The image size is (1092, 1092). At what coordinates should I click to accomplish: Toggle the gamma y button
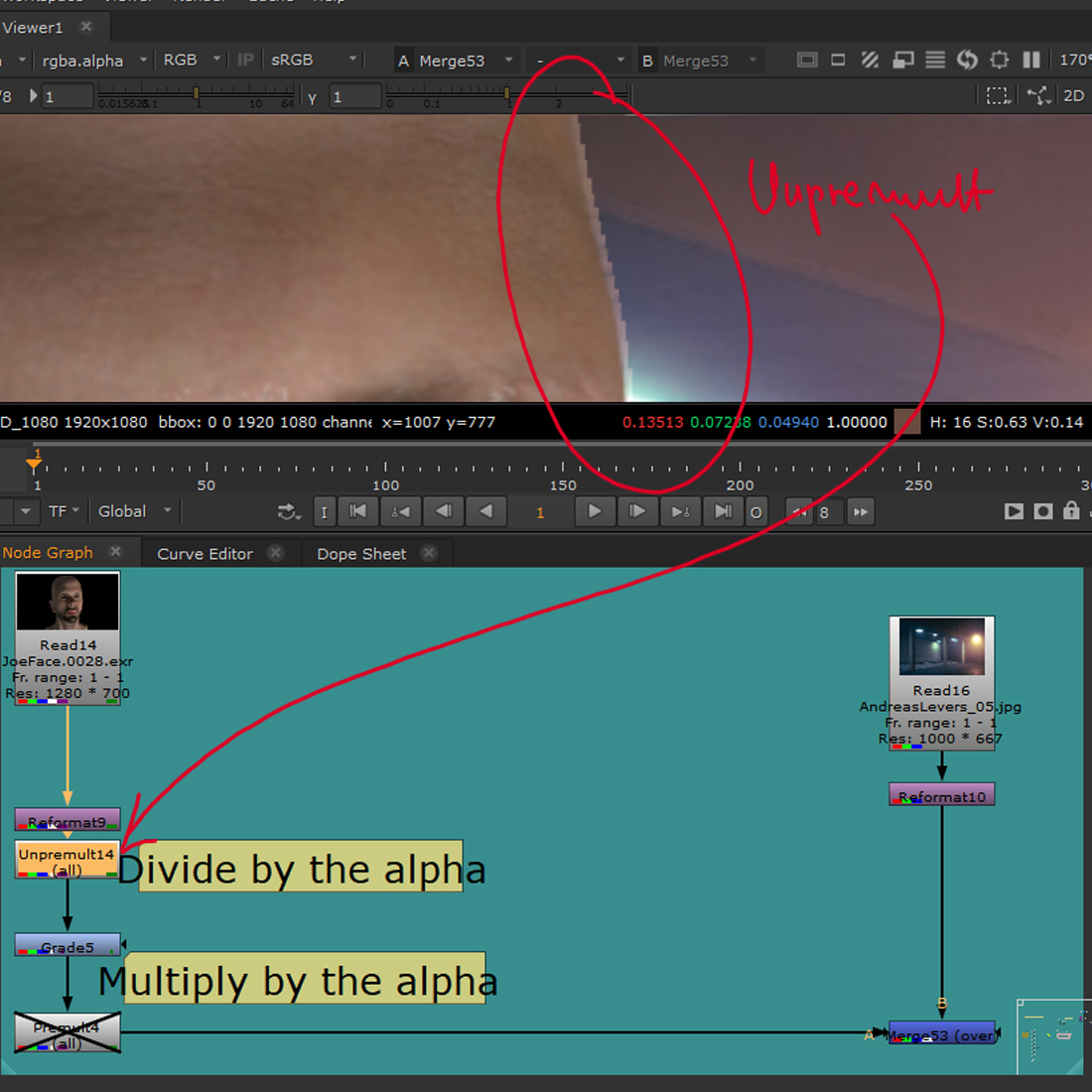coord(313,96)
